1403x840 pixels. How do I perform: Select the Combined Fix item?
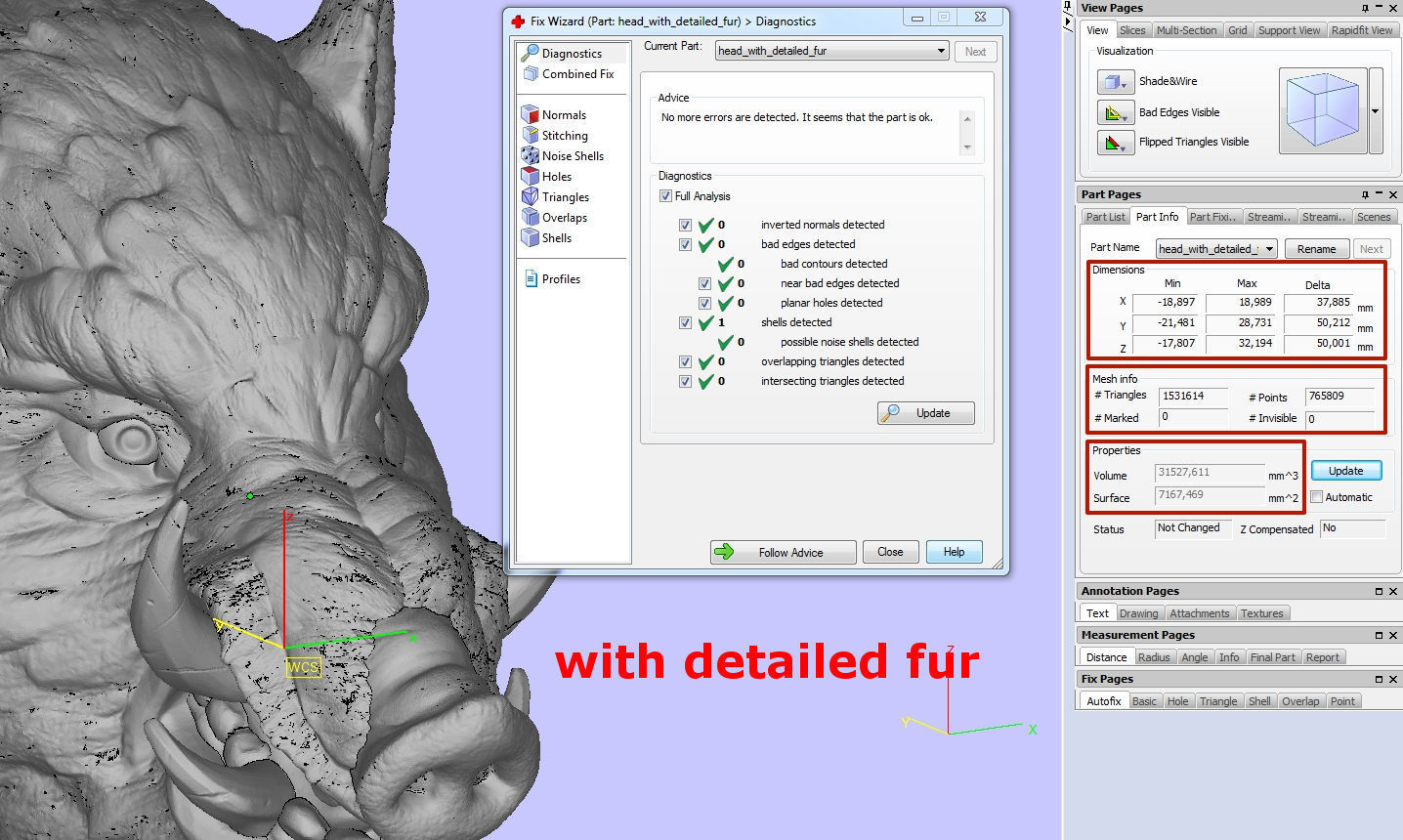coord(568,74)
